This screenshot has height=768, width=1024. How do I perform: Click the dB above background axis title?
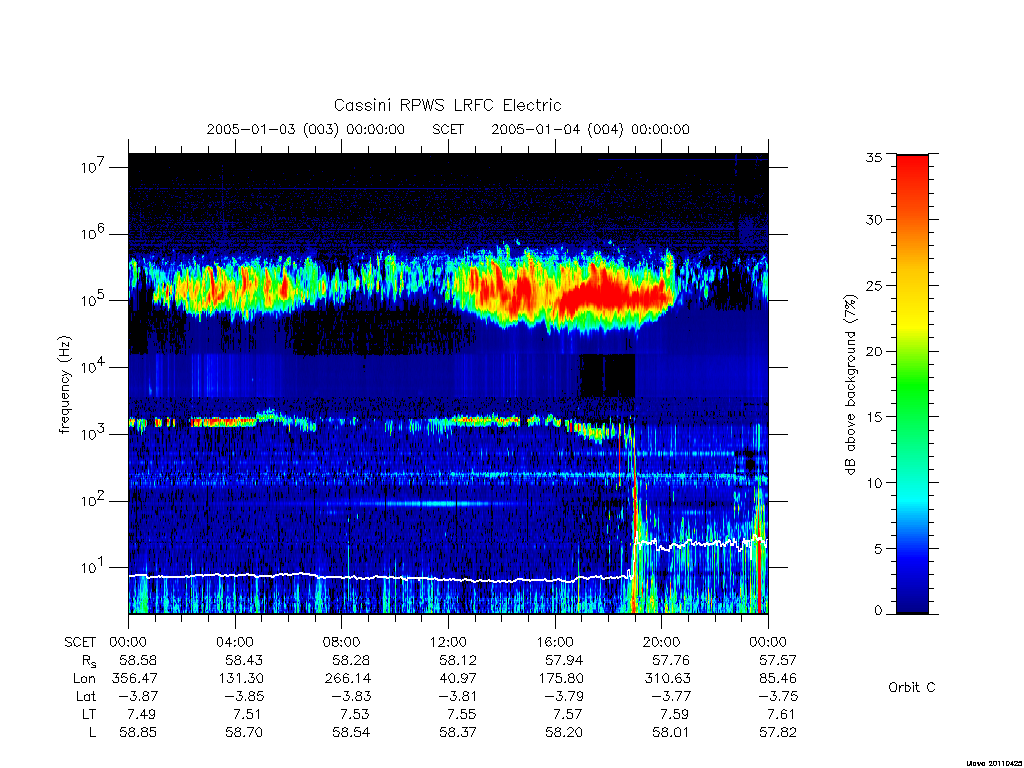pos(850,385)
